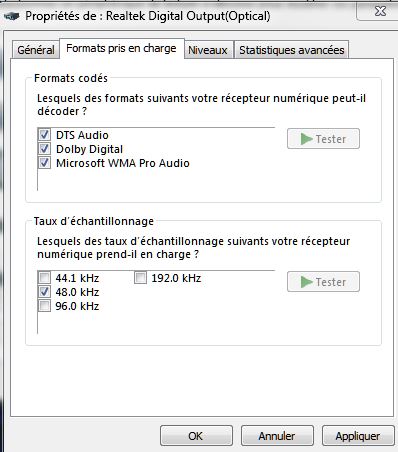This screenshot has height=452, width=398.
Task: Select the Microsoft WMA Pro Audio label
Action: point(123,163)
